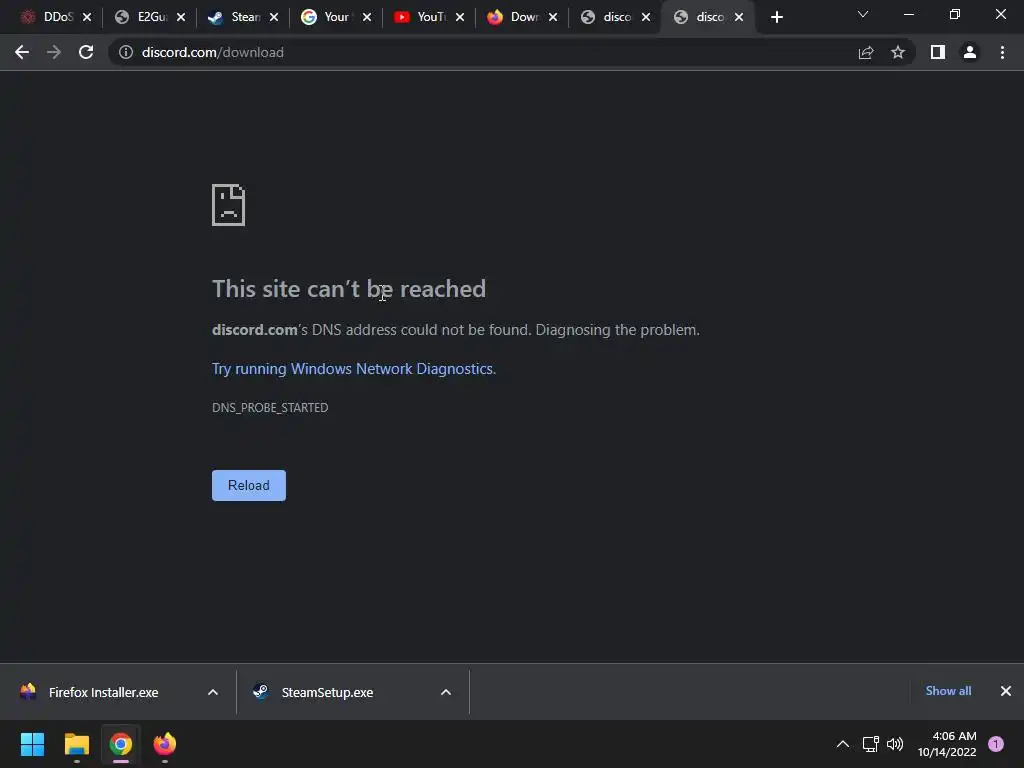Close the DDoS tab
This screenshot has width=1024, height=768.
[x=87, y=18]
